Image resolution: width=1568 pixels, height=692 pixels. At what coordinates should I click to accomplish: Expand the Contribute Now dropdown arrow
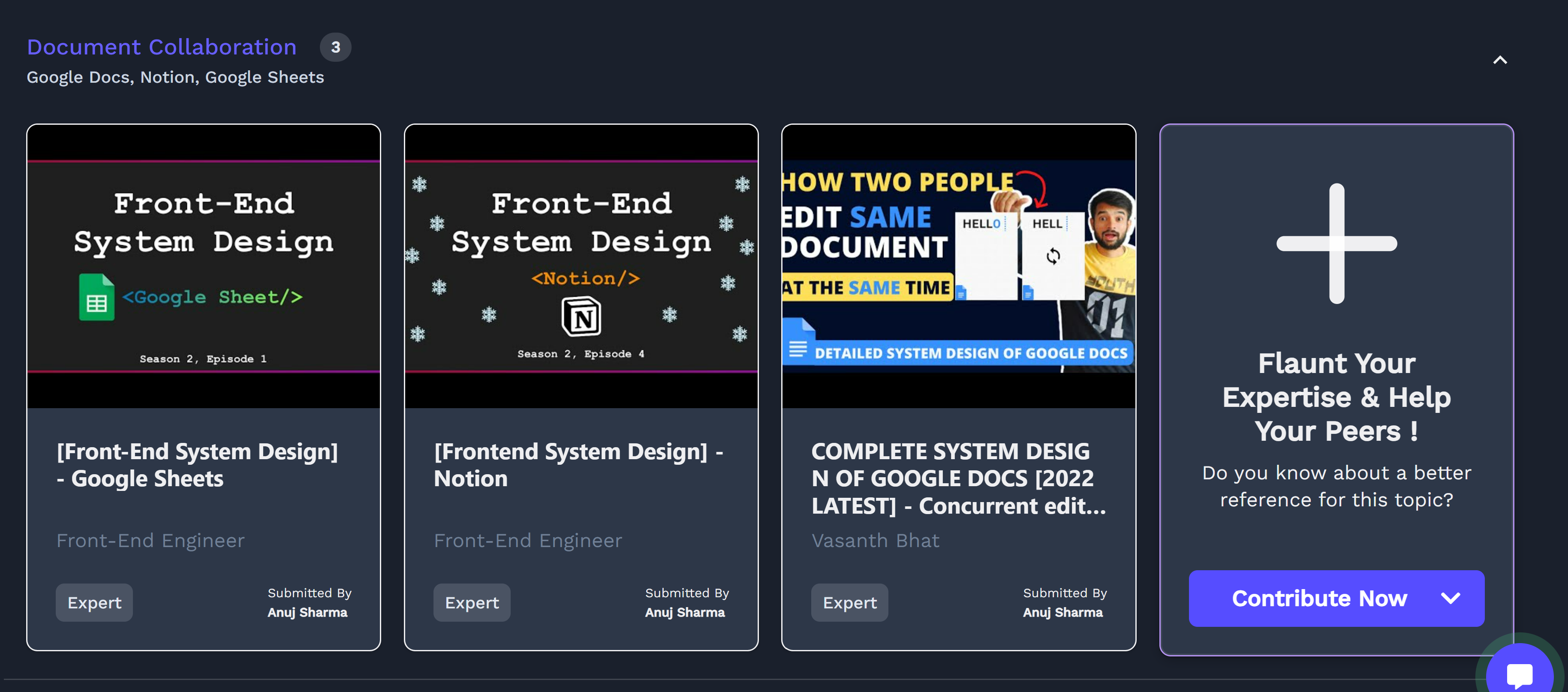(x=1451, y=598)
